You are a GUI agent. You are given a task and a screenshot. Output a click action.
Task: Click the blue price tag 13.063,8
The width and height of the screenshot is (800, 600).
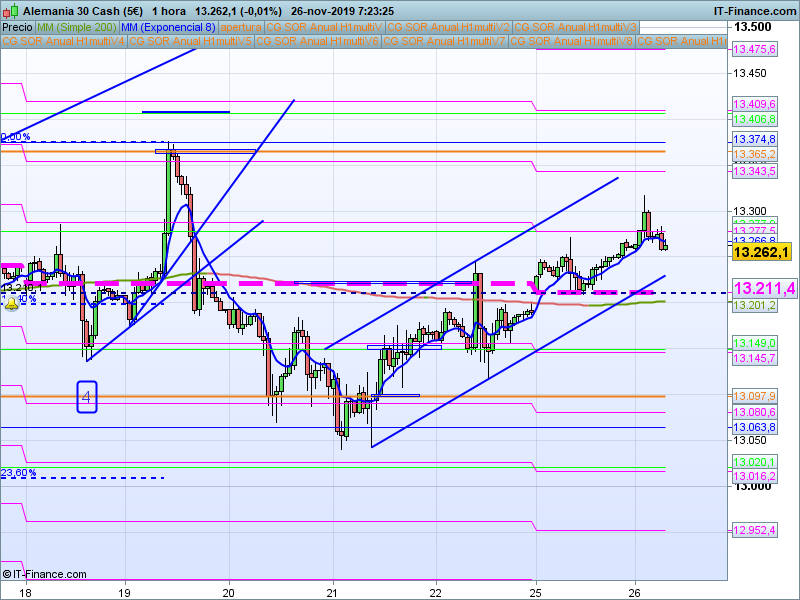pyautogui.click(x=755, y=428)
